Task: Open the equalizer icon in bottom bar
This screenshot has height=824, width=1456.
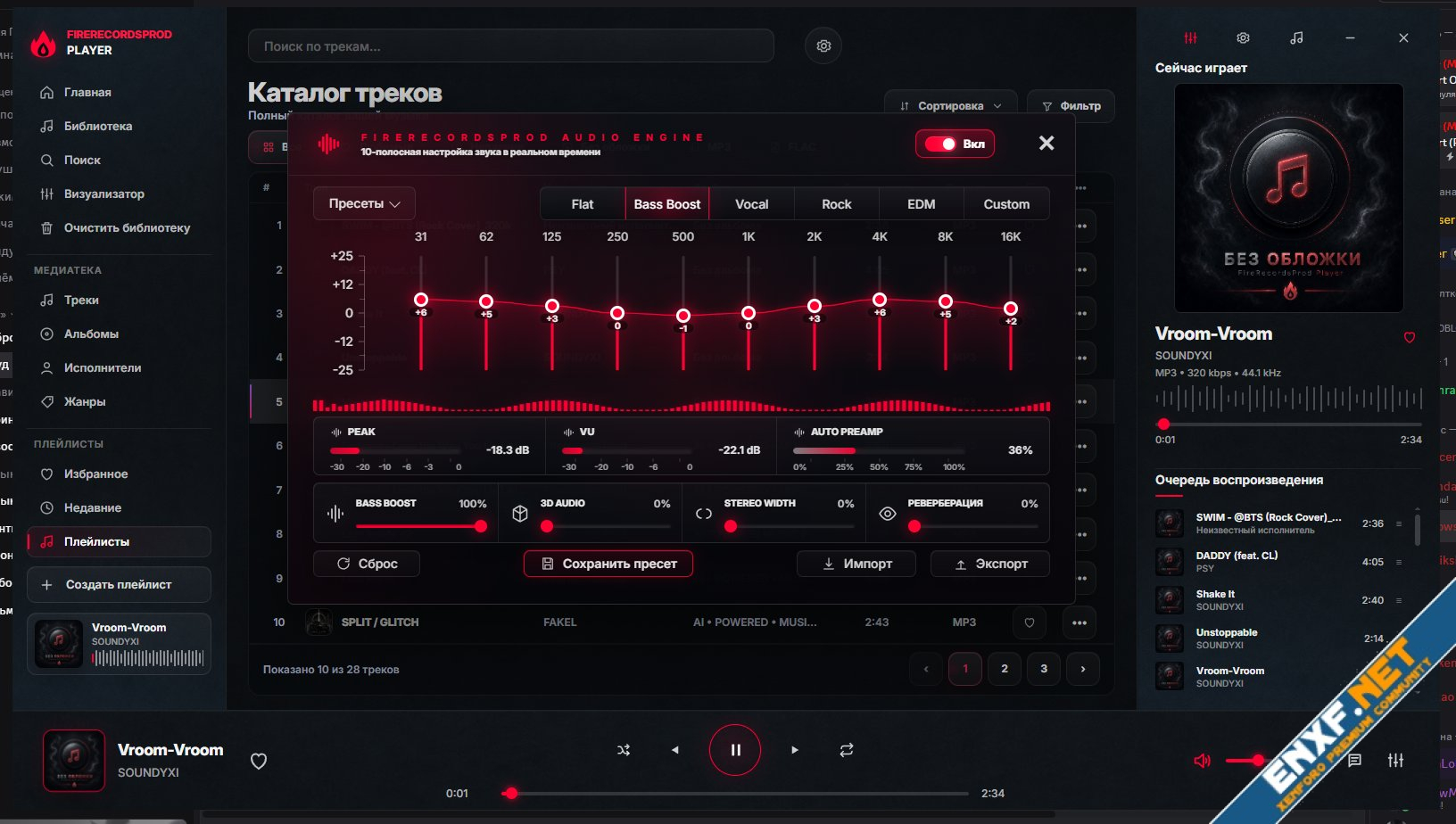Action: coord(1396,761)
